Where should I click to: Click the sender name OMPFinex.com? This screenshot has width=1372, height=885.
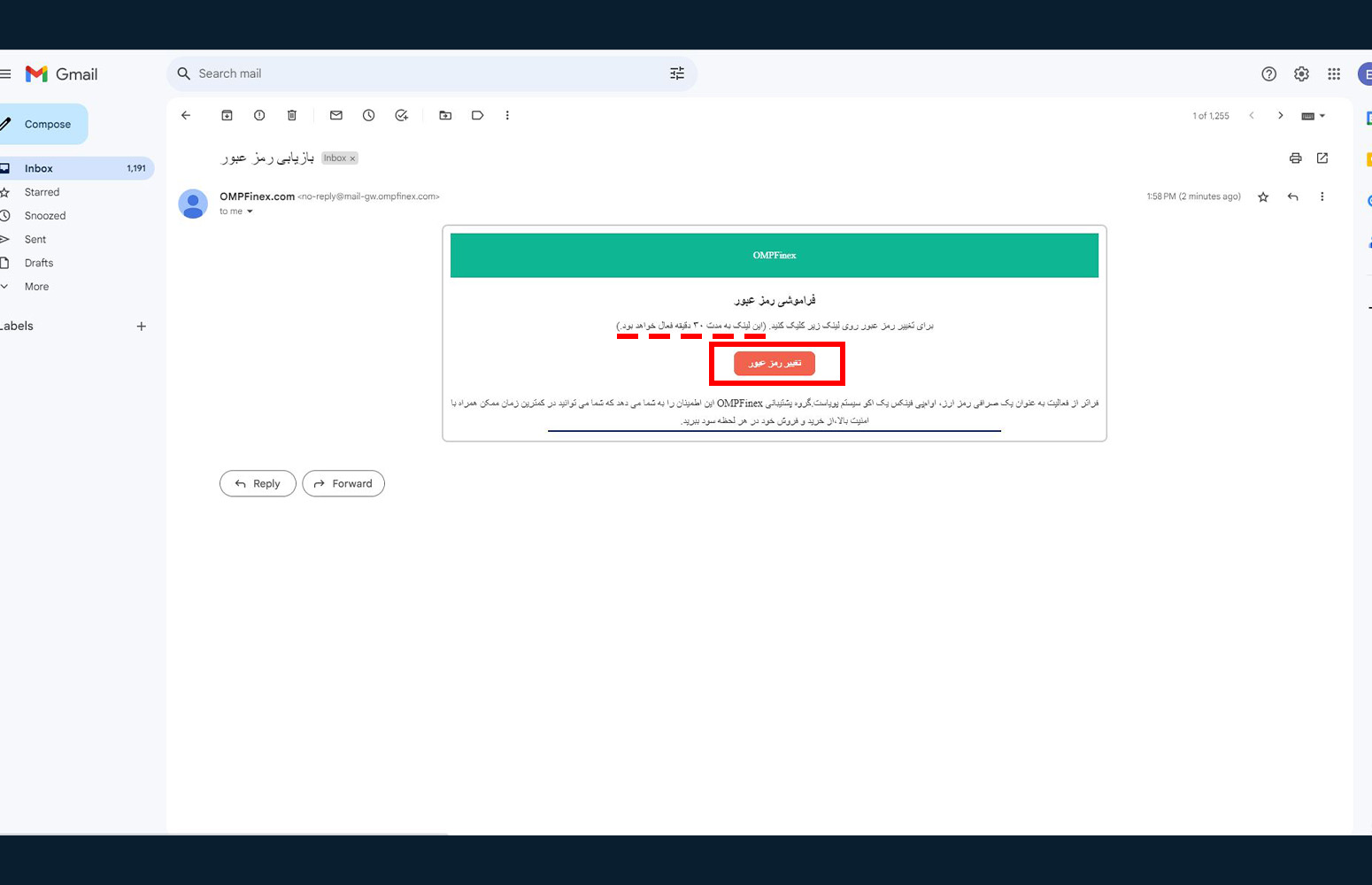point(257,196)
